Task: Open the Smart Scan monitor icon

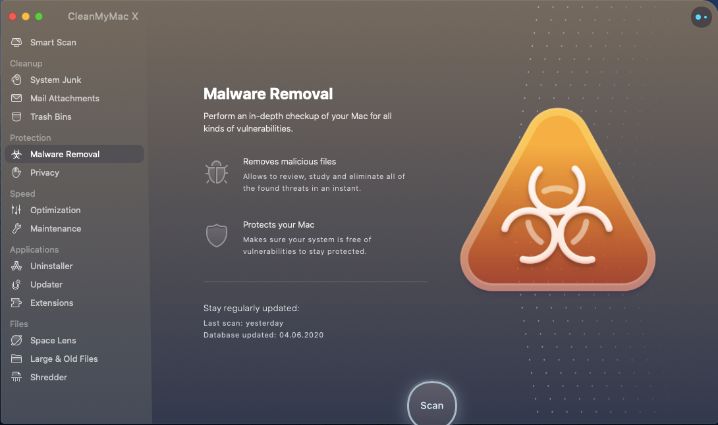Action: click(16, 43)
